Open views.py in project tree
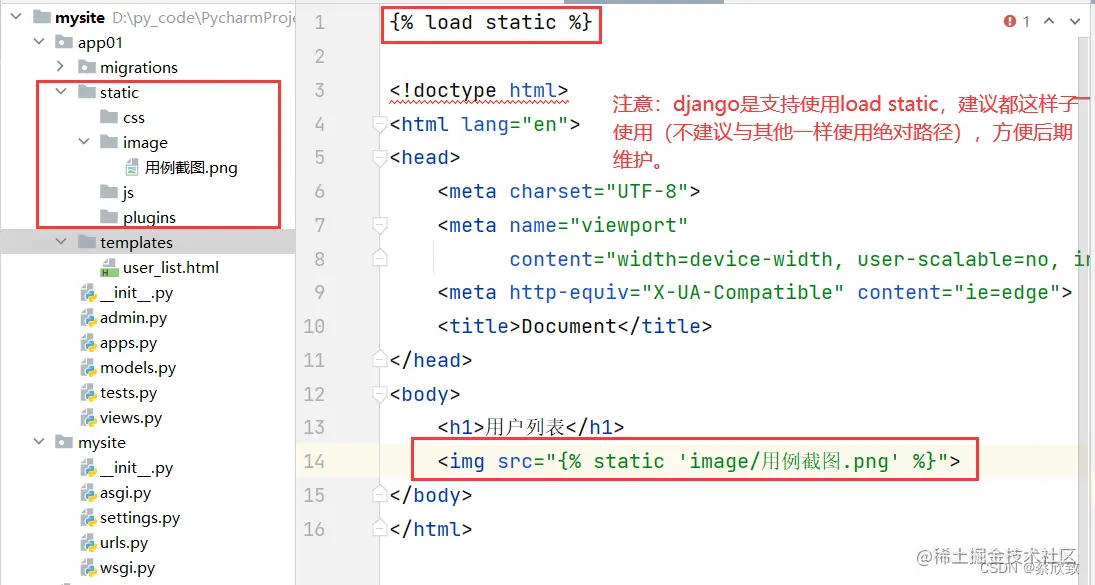The width and height of the screenshot is (1095, 585). (x=131, y=418)
